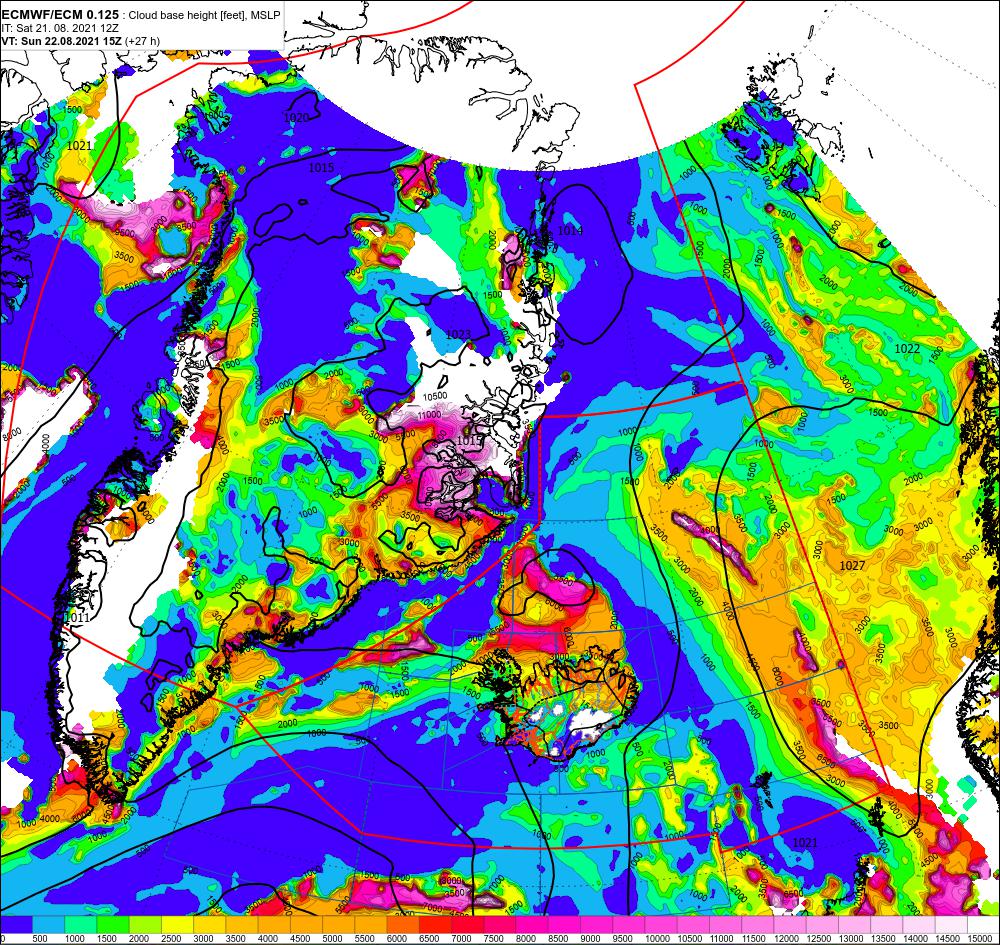This screenshot has height=945, width=1000.
Task: Pick the white 14500–15000 legend swatch
Action: click(x=950, y=924)
